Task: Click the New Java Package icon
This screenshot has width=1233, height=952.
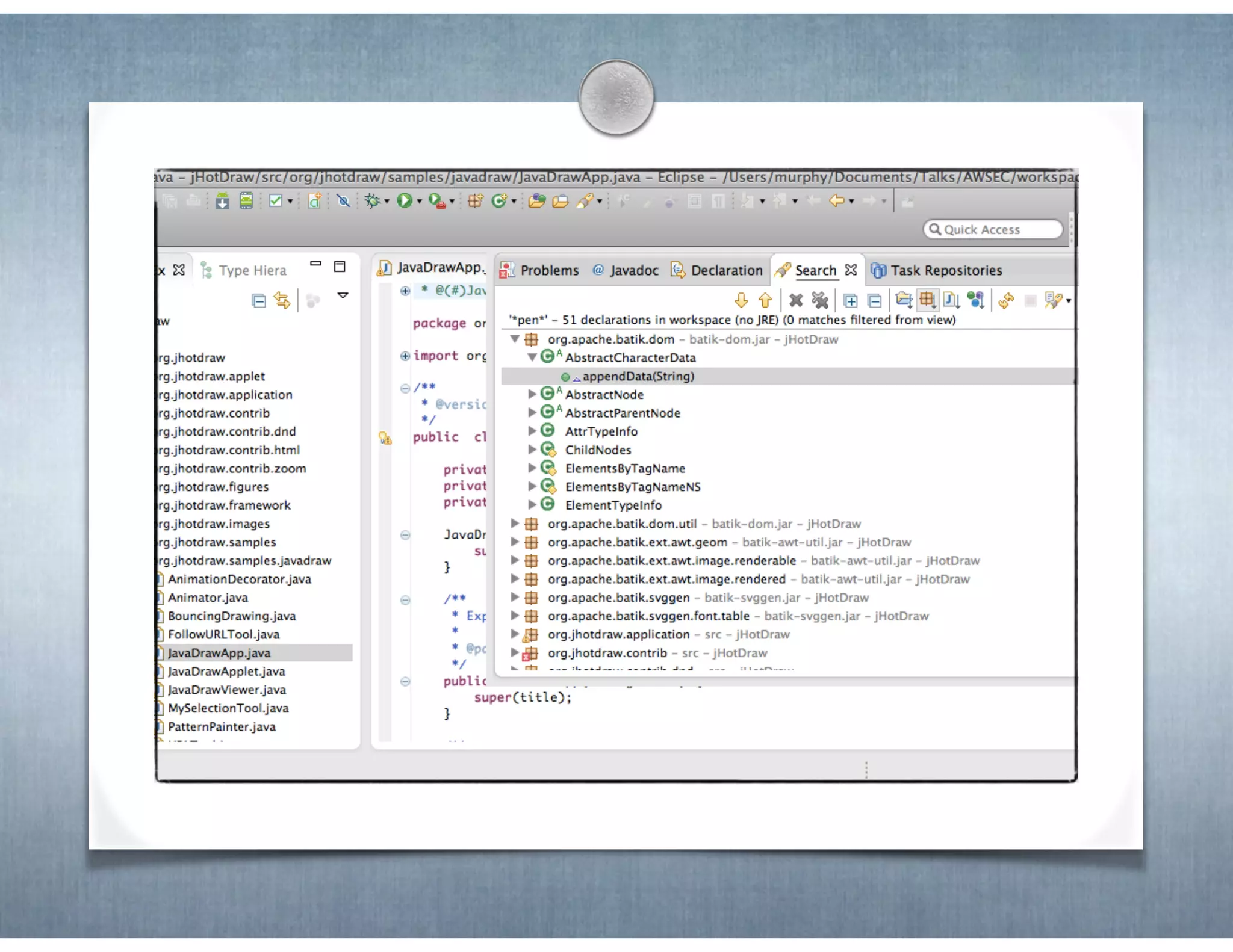Action: (475, 201)
